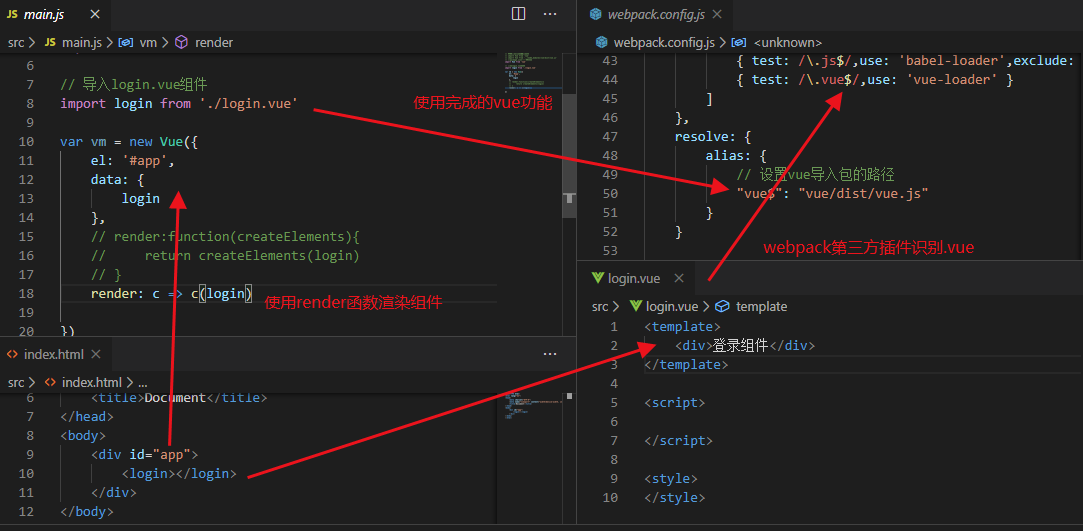Click template breadcrumb in login.vue
The image size is (1083, 531).
pyautogui.click(x=751, y=306)
